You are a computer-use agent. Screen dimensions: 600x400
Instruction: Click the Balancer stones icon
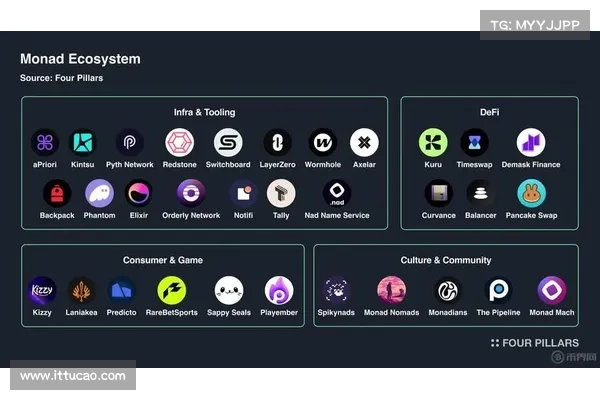(x=481, y=193)
